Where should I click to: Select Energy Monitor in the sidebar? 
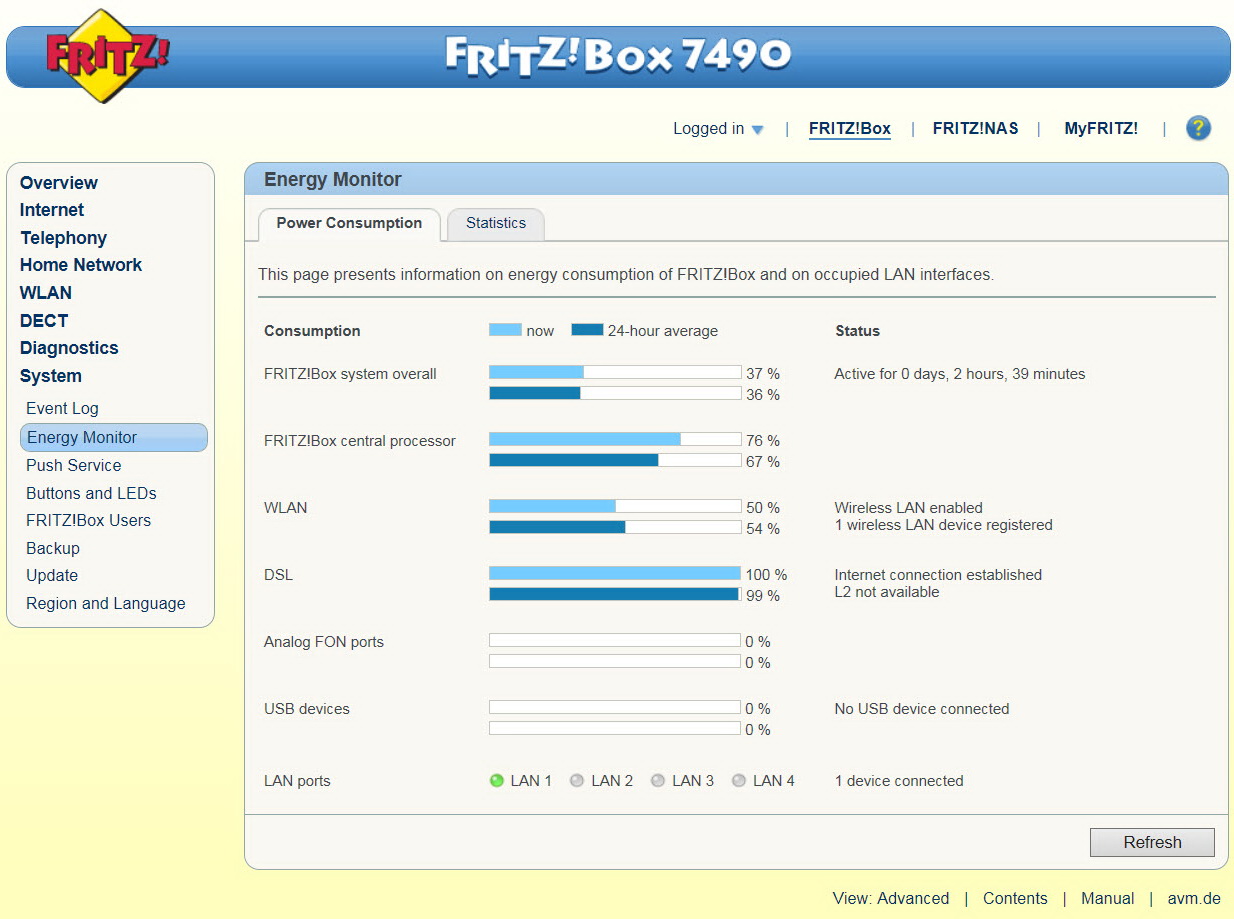point(114,437)
